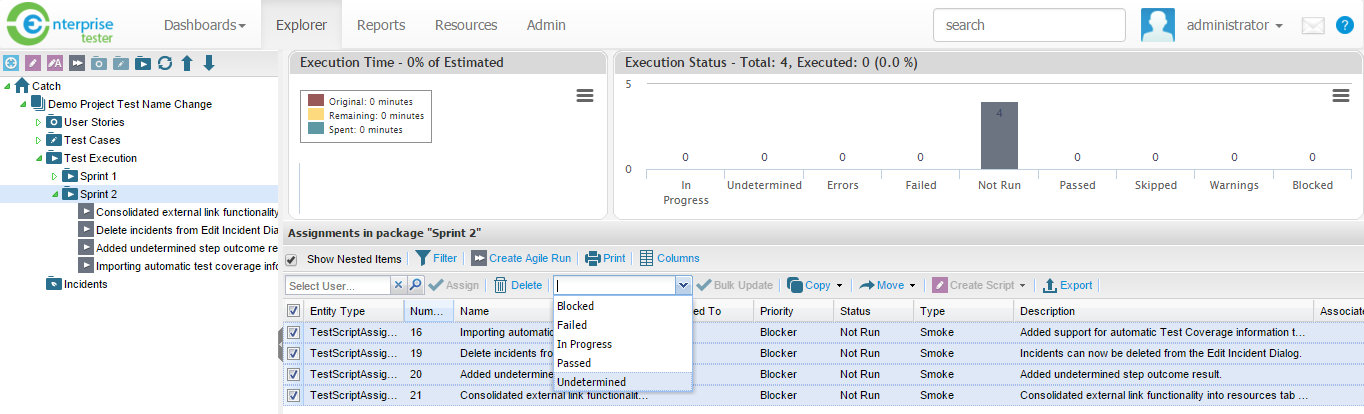Click the move up arrow icon

tap(187, 64)
